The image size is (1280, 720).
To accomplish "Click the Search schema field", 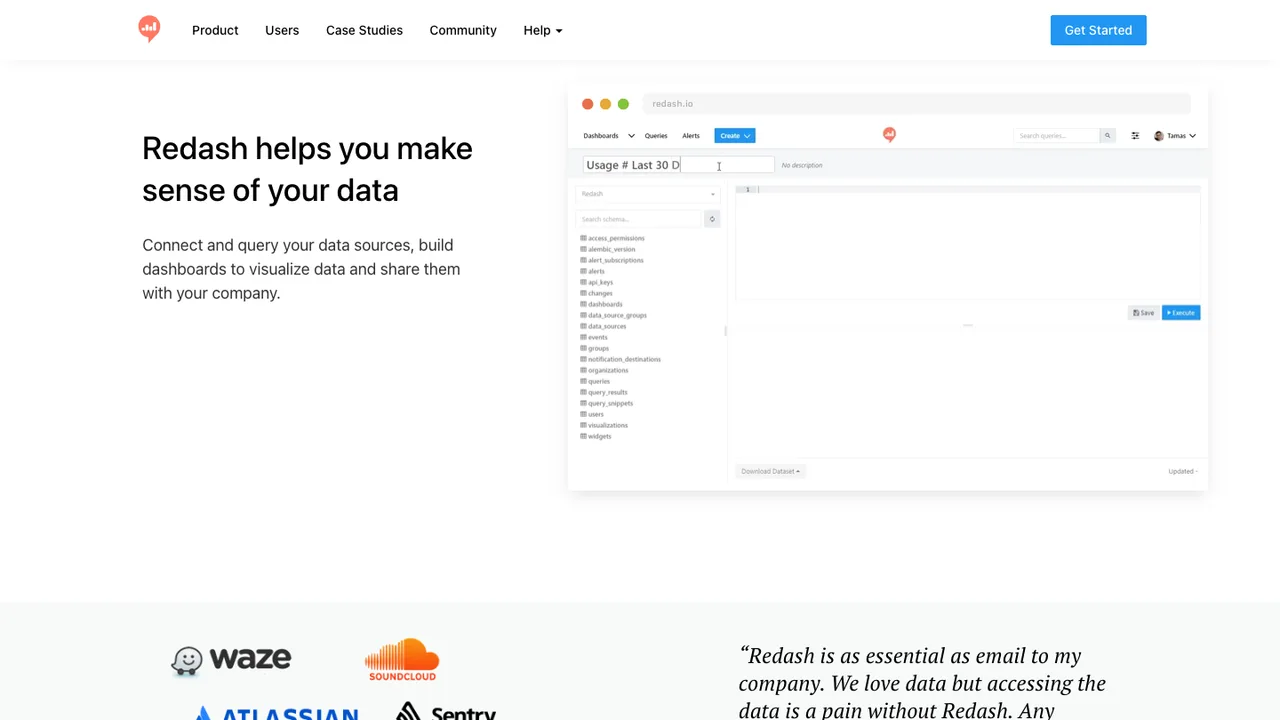I will pyautogui.click(x=640, y=219).
